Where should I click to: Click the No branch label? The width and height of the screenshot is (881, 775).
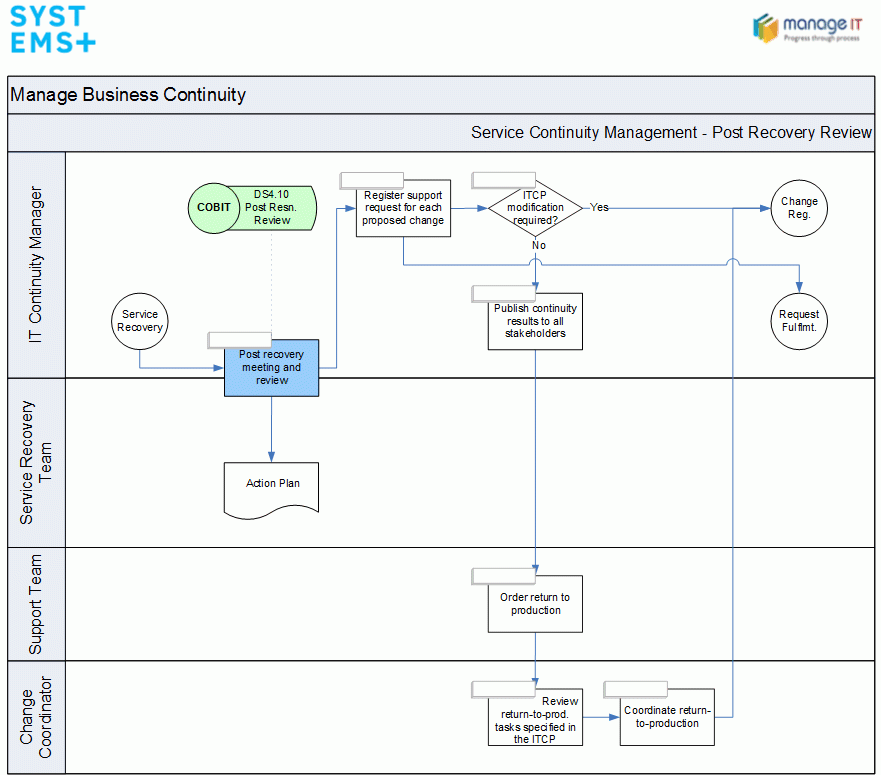click(539, 245)
